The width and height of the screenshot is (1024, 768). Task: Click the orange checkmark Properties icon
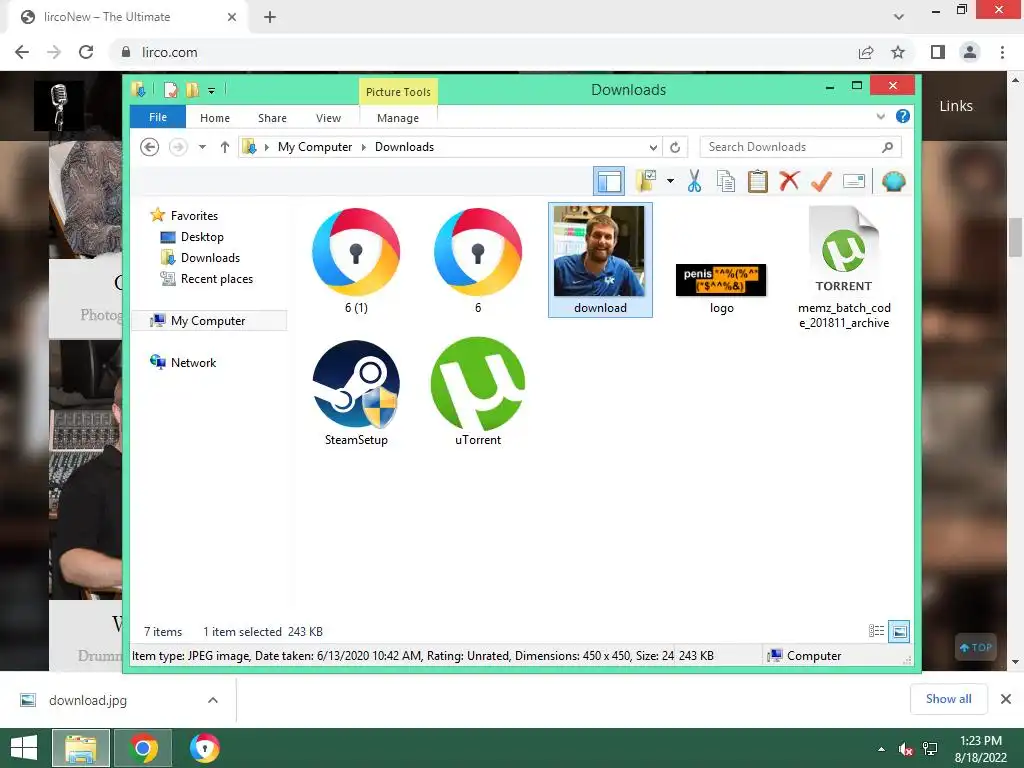coord(821,182)
